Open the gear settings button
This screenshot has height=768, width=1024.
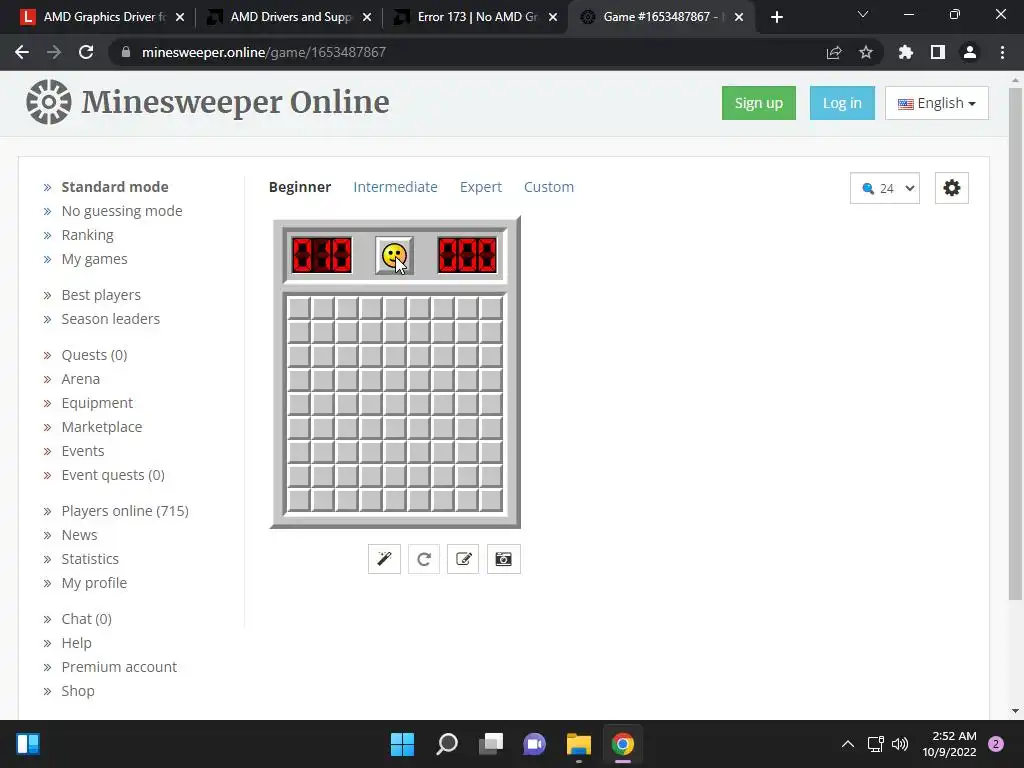[x=952, y=188]
